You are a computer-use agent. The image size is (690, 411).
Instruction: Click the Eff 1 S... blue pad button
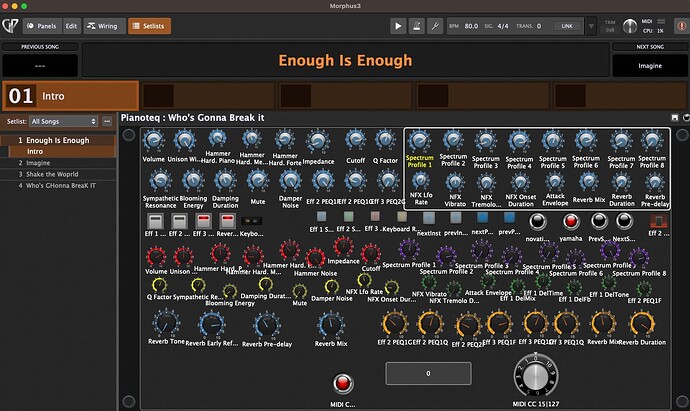point(322,217)
